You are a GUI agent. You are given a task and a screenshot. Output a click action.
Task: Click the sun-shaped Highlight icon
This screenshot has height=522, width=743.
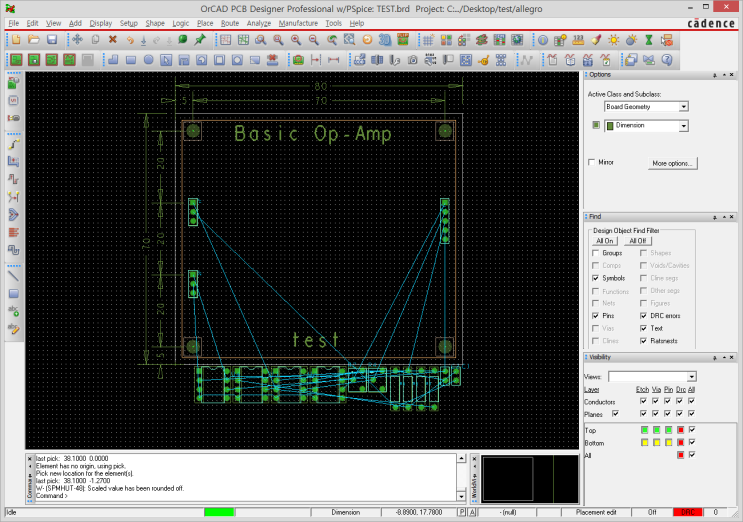click(614, 40)
